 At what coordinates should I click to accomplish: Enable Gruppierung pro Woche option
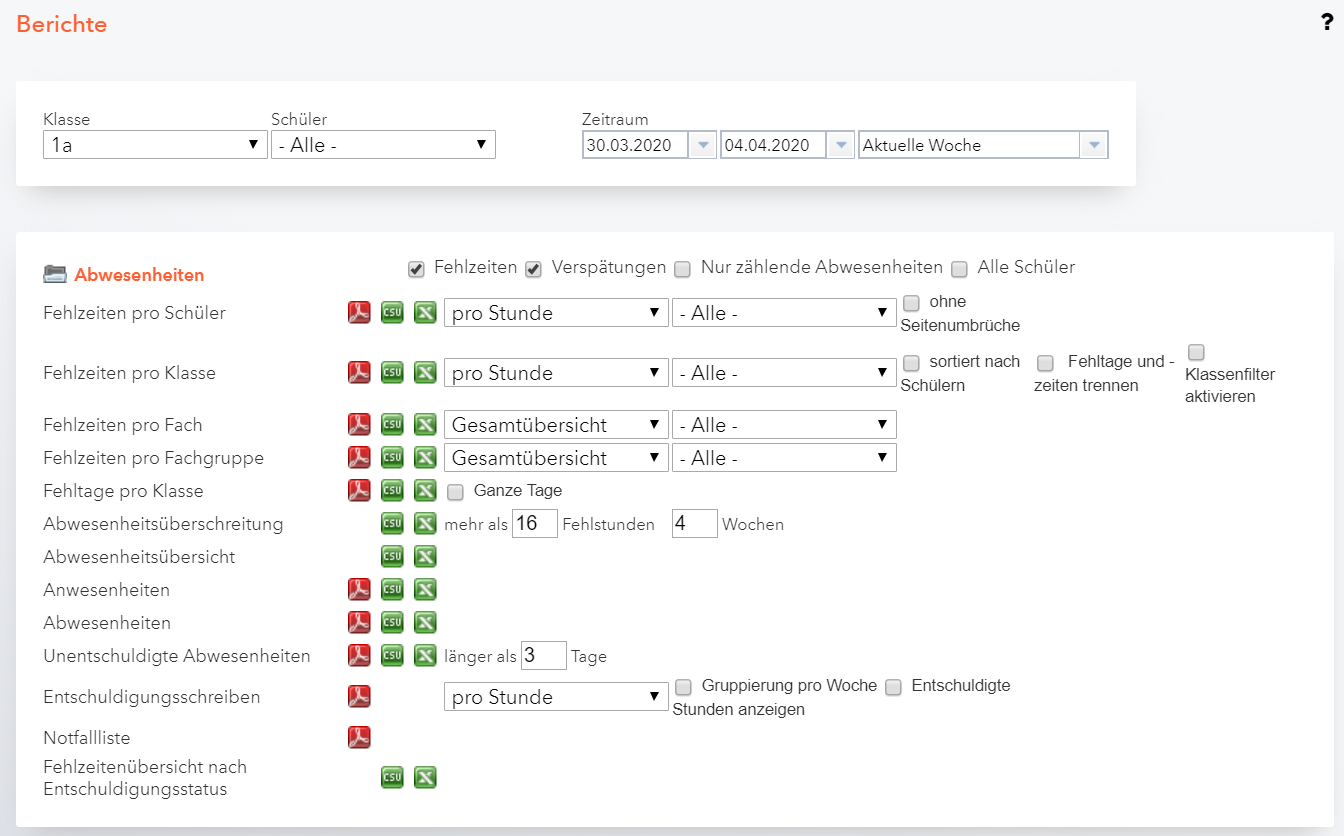(684, 687)
